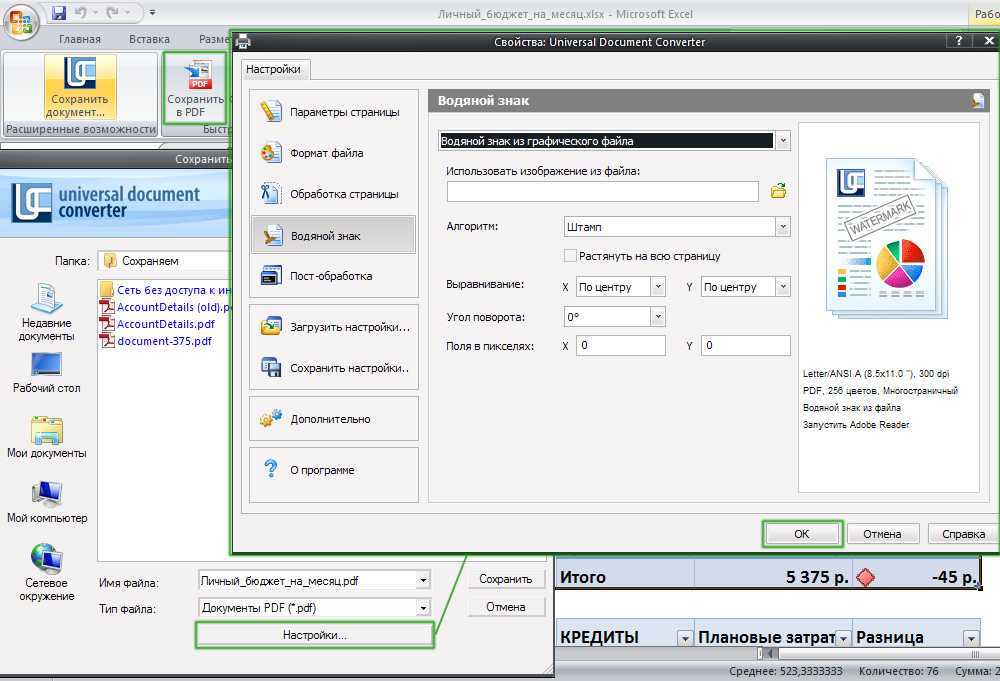Screen dimensions: 1000x681
Task: Open the File Format section
Action: [334, 153]
